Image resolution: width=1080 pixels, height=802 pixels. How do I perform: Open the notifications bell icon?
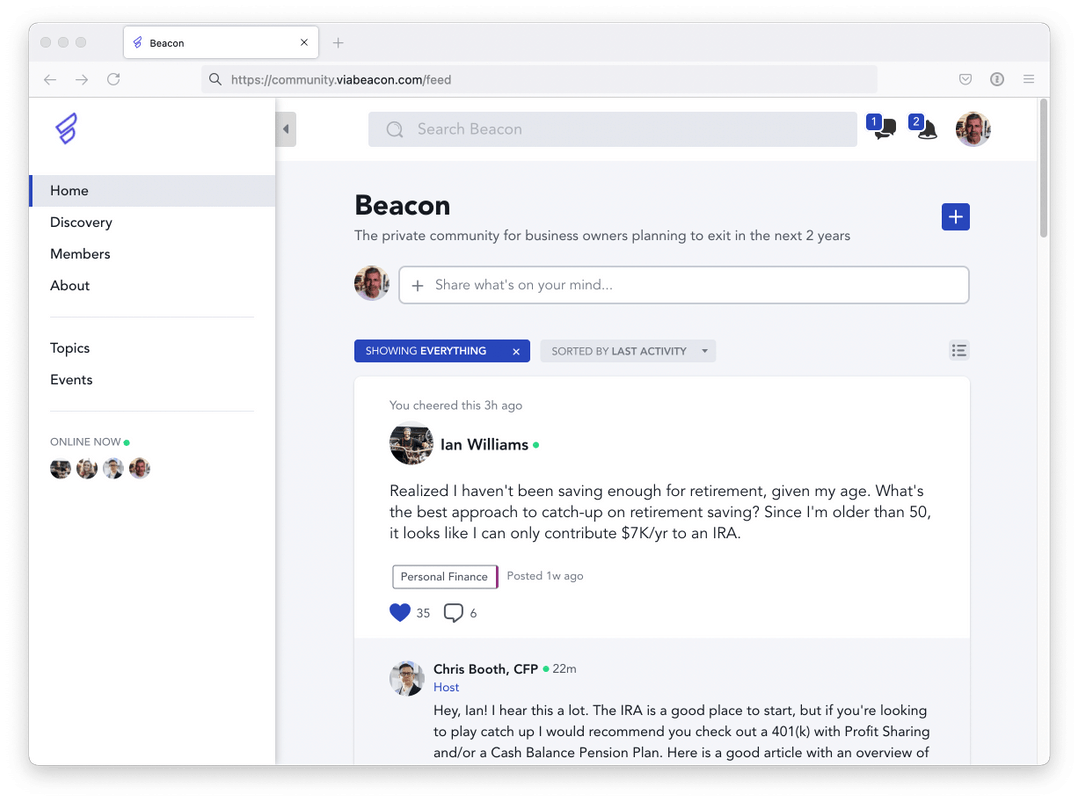[x=923, y=127]
